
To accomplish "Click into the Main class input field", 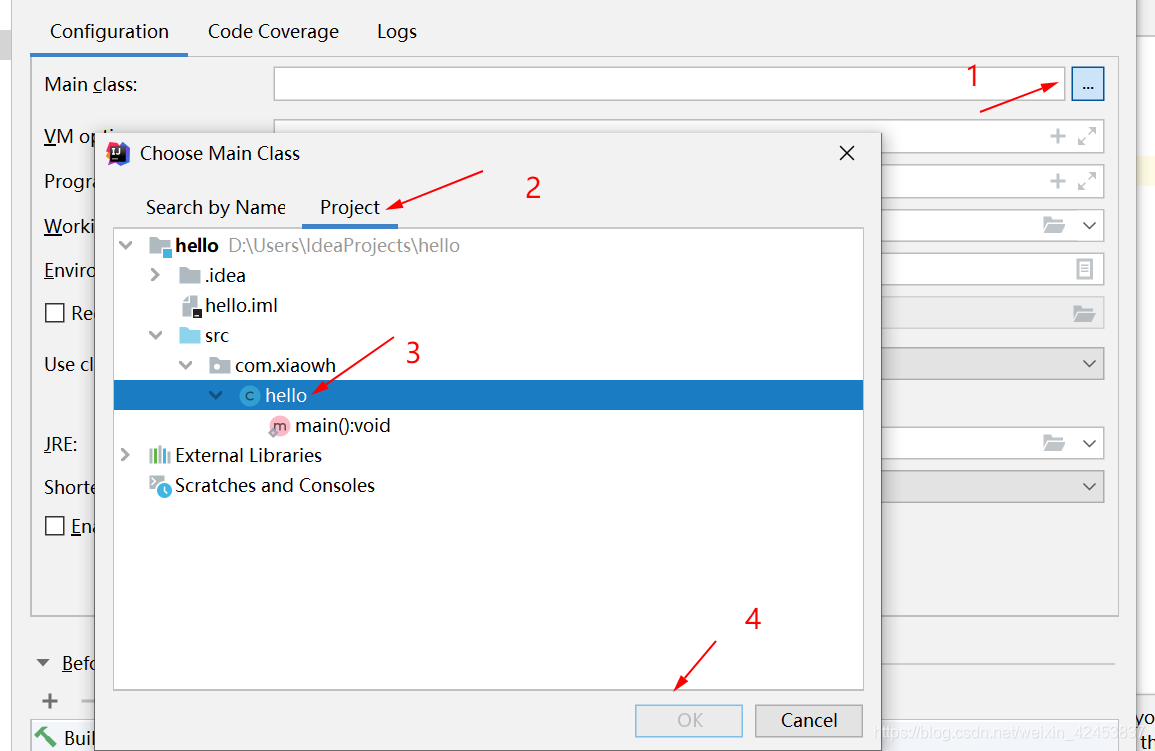I will (669, 84).
